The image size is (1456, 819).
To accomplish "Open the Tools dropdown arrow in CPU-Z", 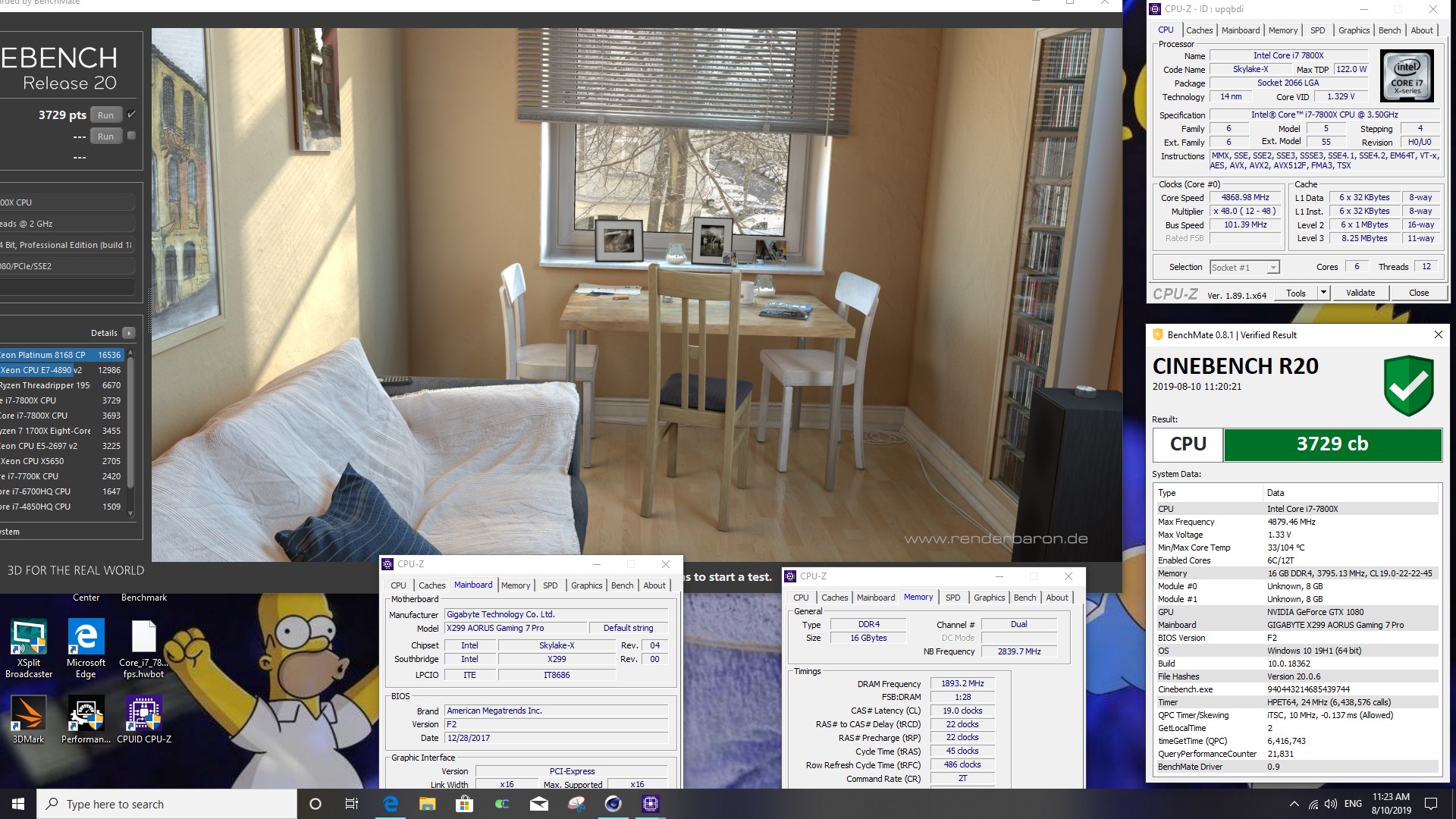I will click(1323, 293).
